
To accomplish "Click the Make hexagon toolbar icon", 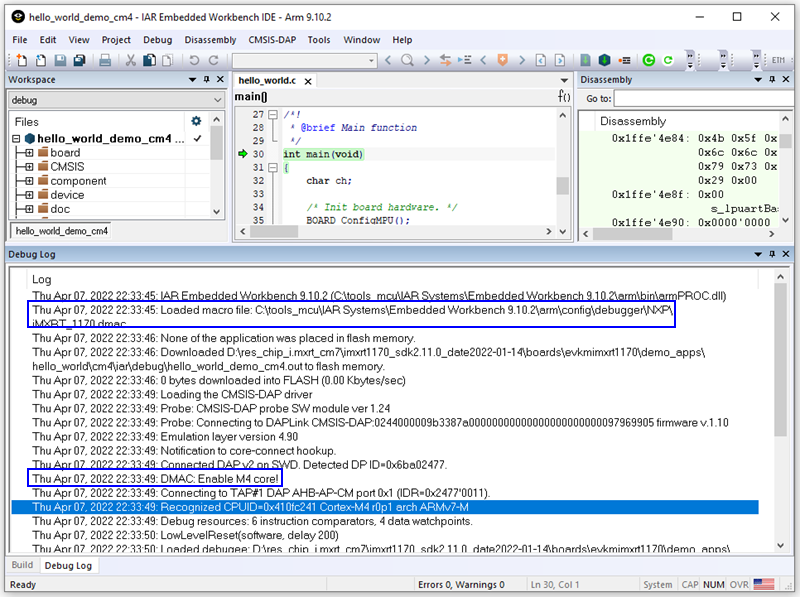I will point(605,60).
